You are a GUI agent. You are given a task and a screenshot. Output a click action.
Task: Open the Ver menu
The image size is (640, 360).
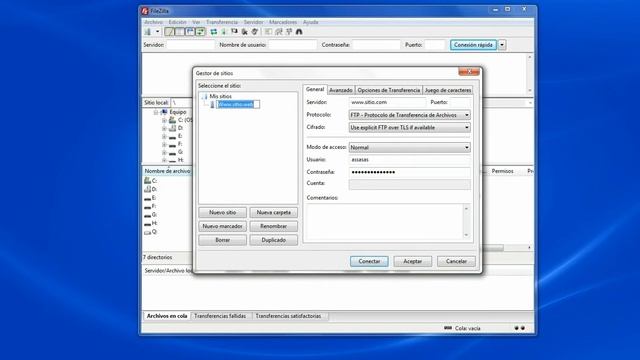point(196,22)
